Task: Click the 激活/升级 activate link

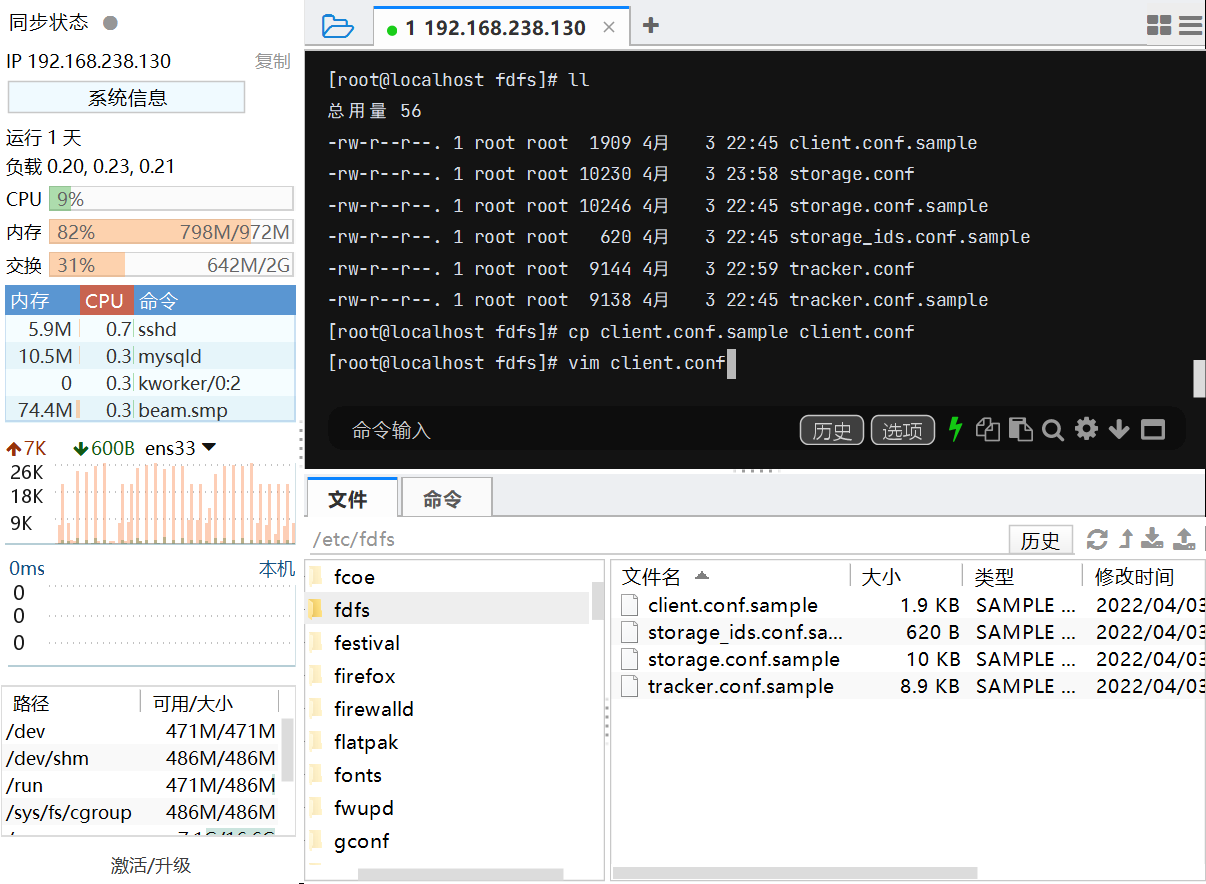Action: (151, 865)
